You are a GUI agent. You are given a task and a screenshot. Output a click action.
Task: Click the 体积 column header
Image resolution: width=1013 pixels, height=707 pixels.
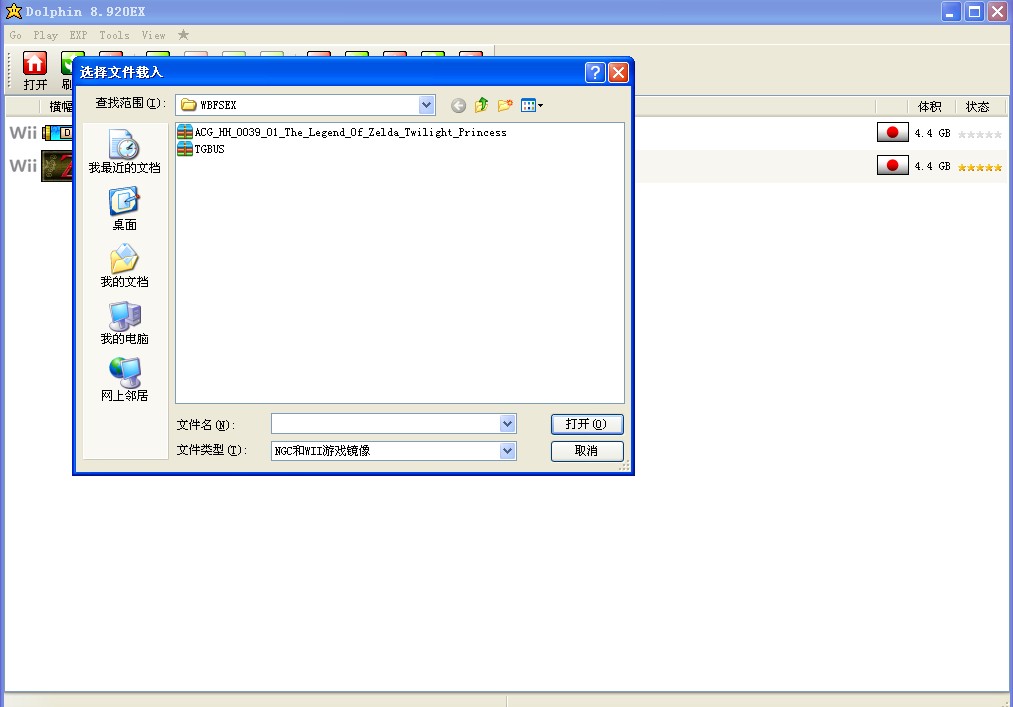click(x=929, y=107)
